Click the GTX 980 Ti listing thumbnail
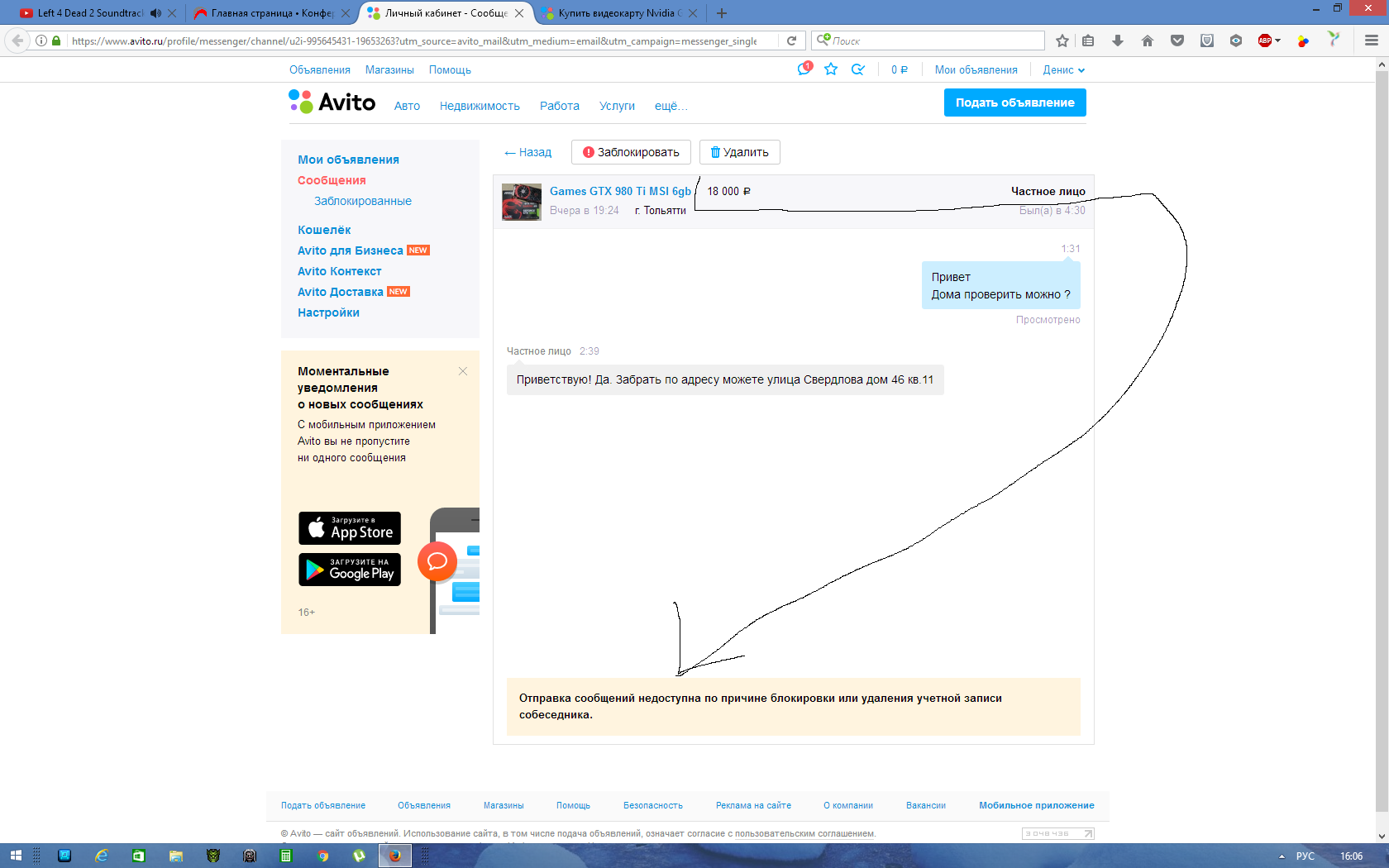Viewport: 1389px width, 868px height. (522, 202)
